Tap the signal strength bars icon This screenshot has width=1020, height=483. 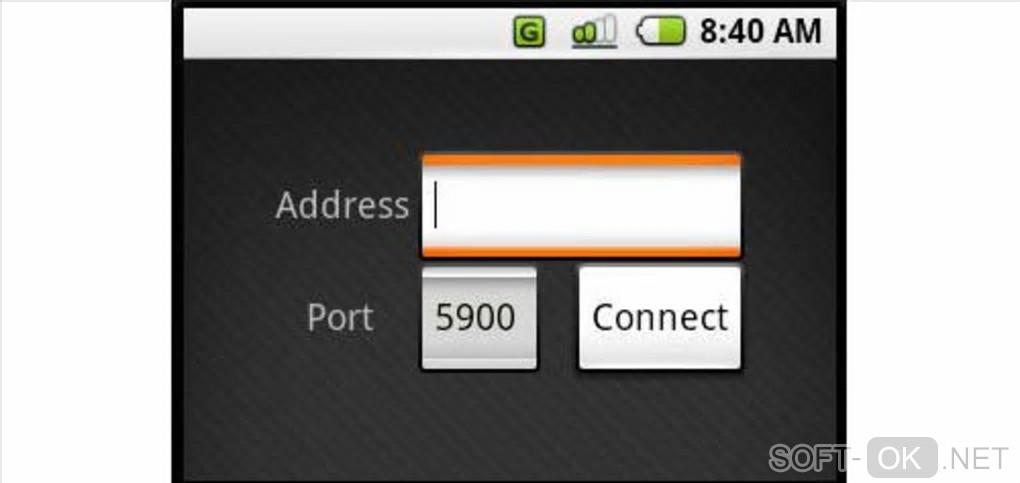point(594,32)
